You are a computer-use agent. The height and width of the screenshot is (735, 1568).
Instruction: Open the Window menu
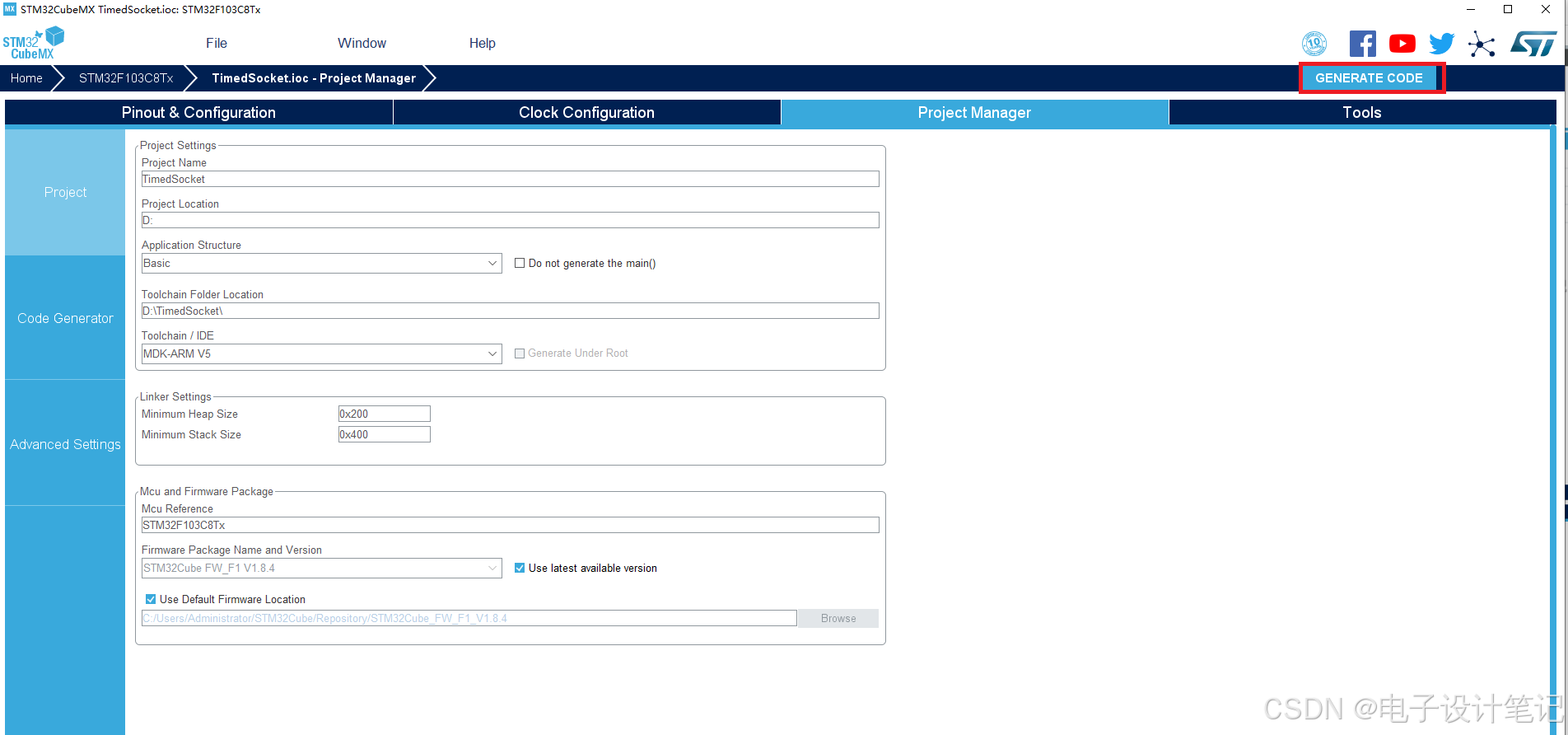tap(362, 43)
